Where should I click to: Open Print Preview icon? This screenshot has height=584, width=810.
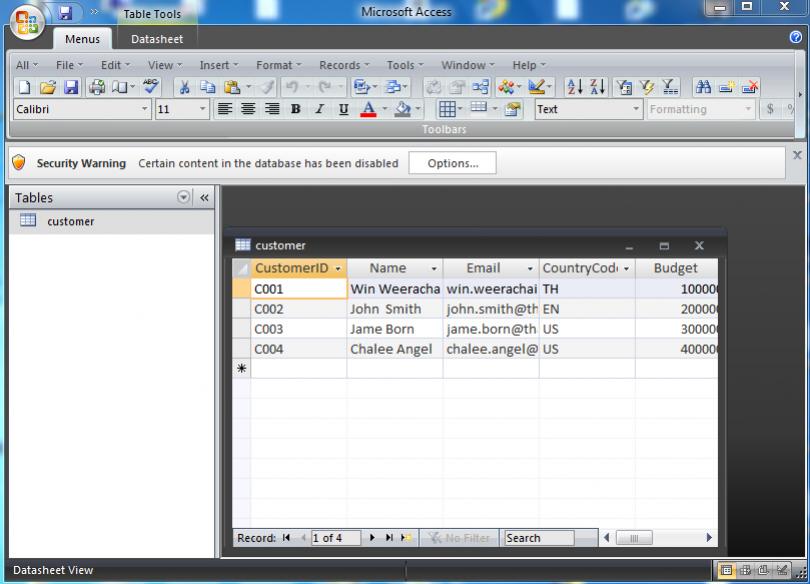120,87
